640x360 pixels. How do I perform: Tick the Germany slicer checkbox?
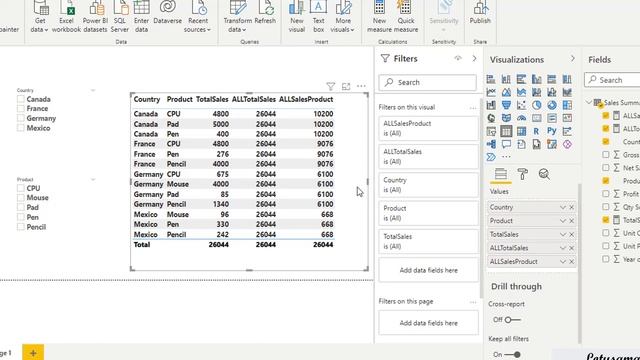click(x=21, y=118)
